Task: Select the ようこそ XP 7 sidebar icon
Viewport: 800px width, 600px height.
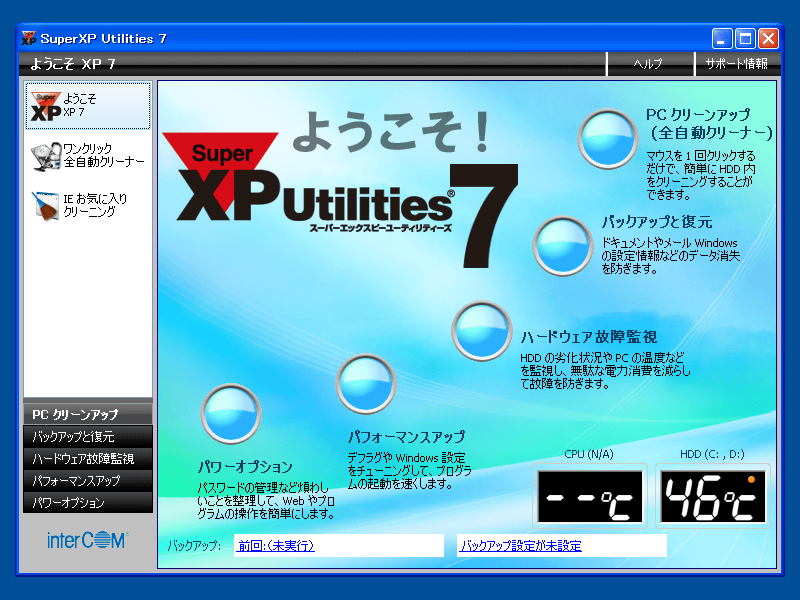Action: tap(46, 106)
